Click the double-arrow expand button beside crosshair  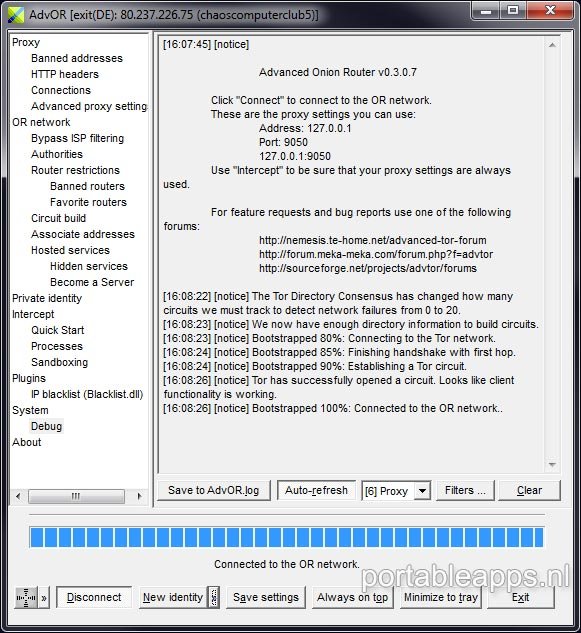click(44, 597)
